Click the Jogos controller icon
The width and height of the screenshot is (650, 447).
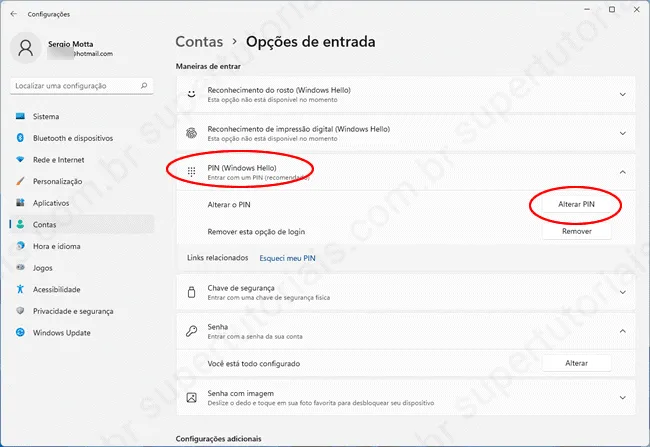click(20, 267)
